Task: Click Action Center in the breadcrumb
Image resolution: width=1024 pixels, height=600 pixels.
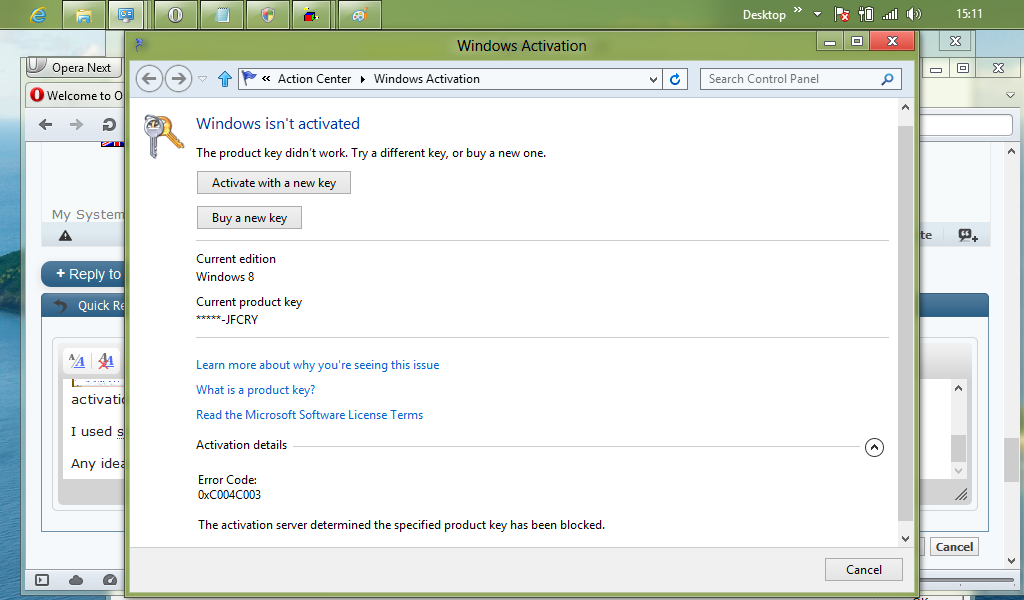Action: pyautogui.click(x=314, y=79)
